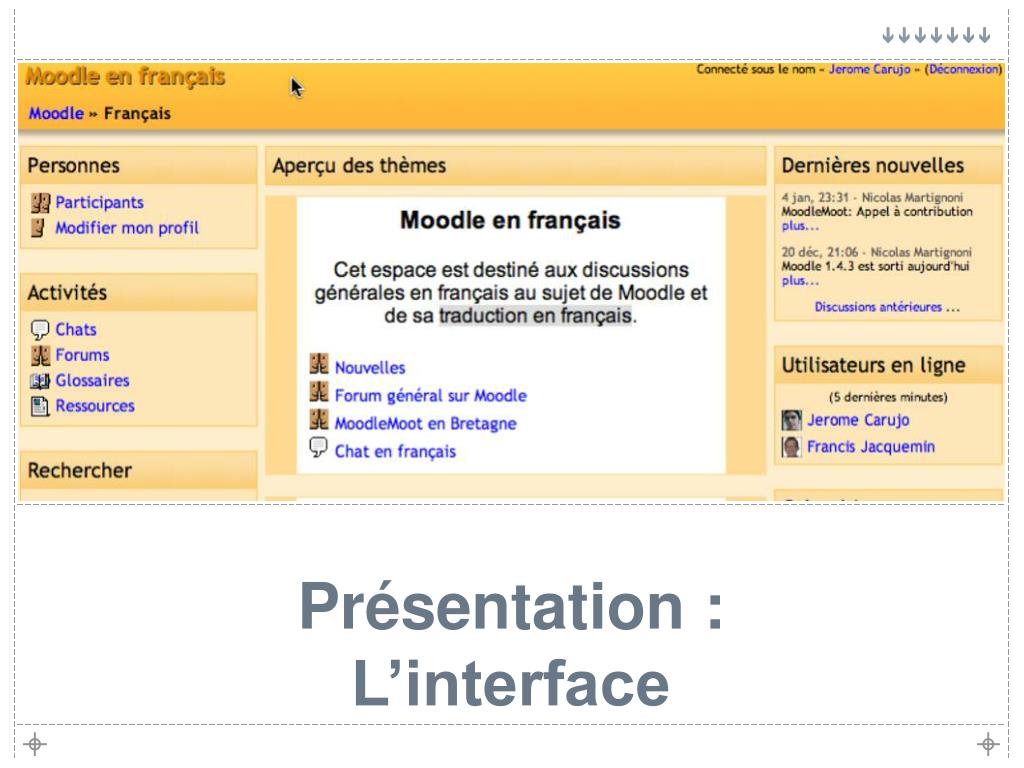Viewport: 1024px width, 768px height.
Task: Open Jerome Carujo in Utilisateurs en ligne
Action: 858,420
